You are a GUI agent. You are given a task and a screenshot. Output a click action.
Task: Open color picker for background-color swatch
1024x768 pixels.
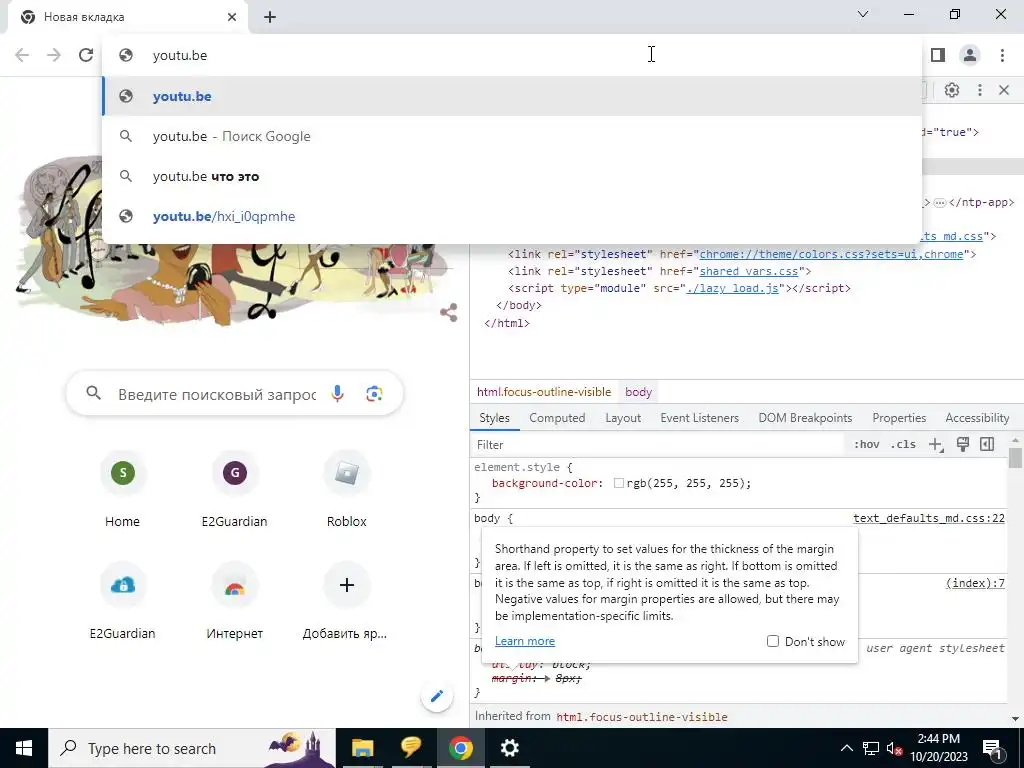[618, 484]
